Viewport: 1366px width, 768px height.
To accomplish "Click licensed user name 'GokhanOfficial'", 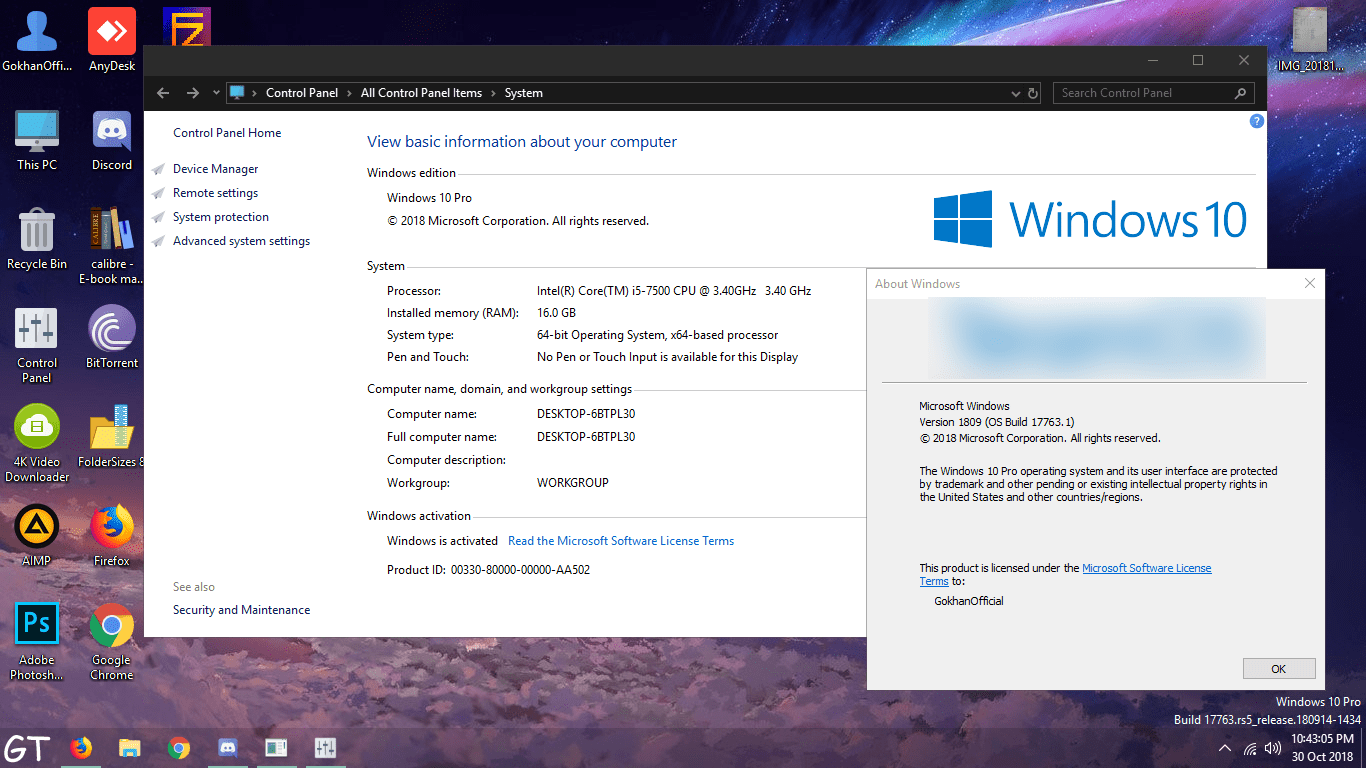I will point(969,601).
